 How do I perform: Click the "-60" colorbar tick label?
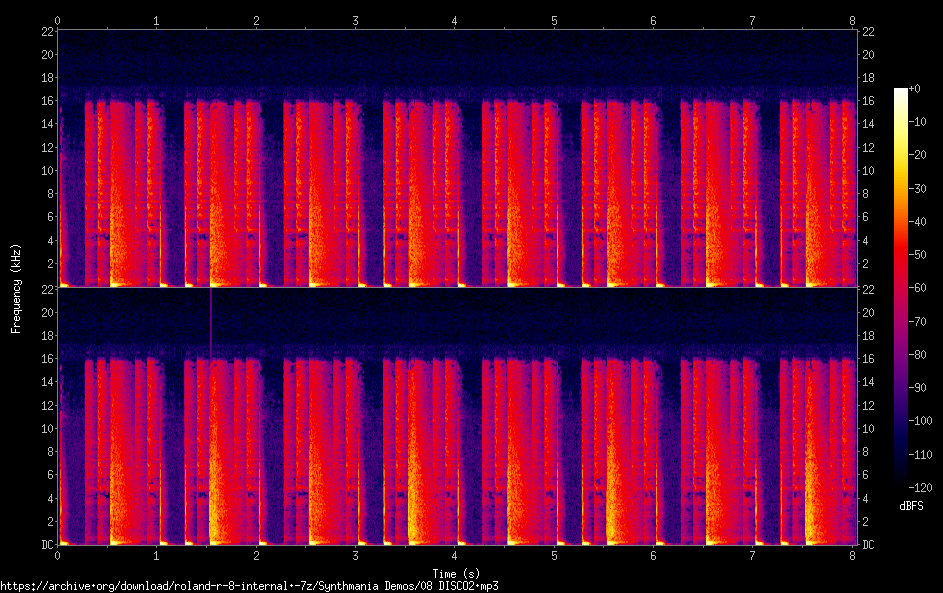[918, 288]
